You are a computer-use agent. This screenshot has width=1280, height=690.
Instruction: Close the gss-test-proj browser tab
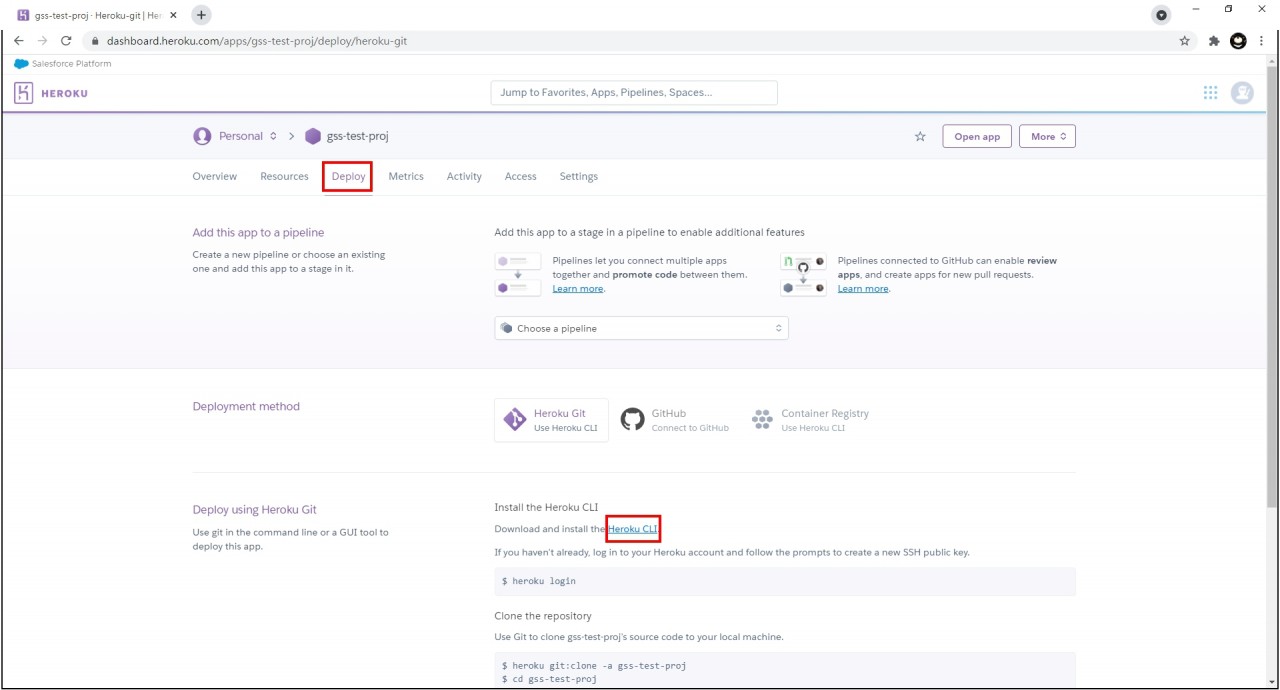[x=173, y=15]
